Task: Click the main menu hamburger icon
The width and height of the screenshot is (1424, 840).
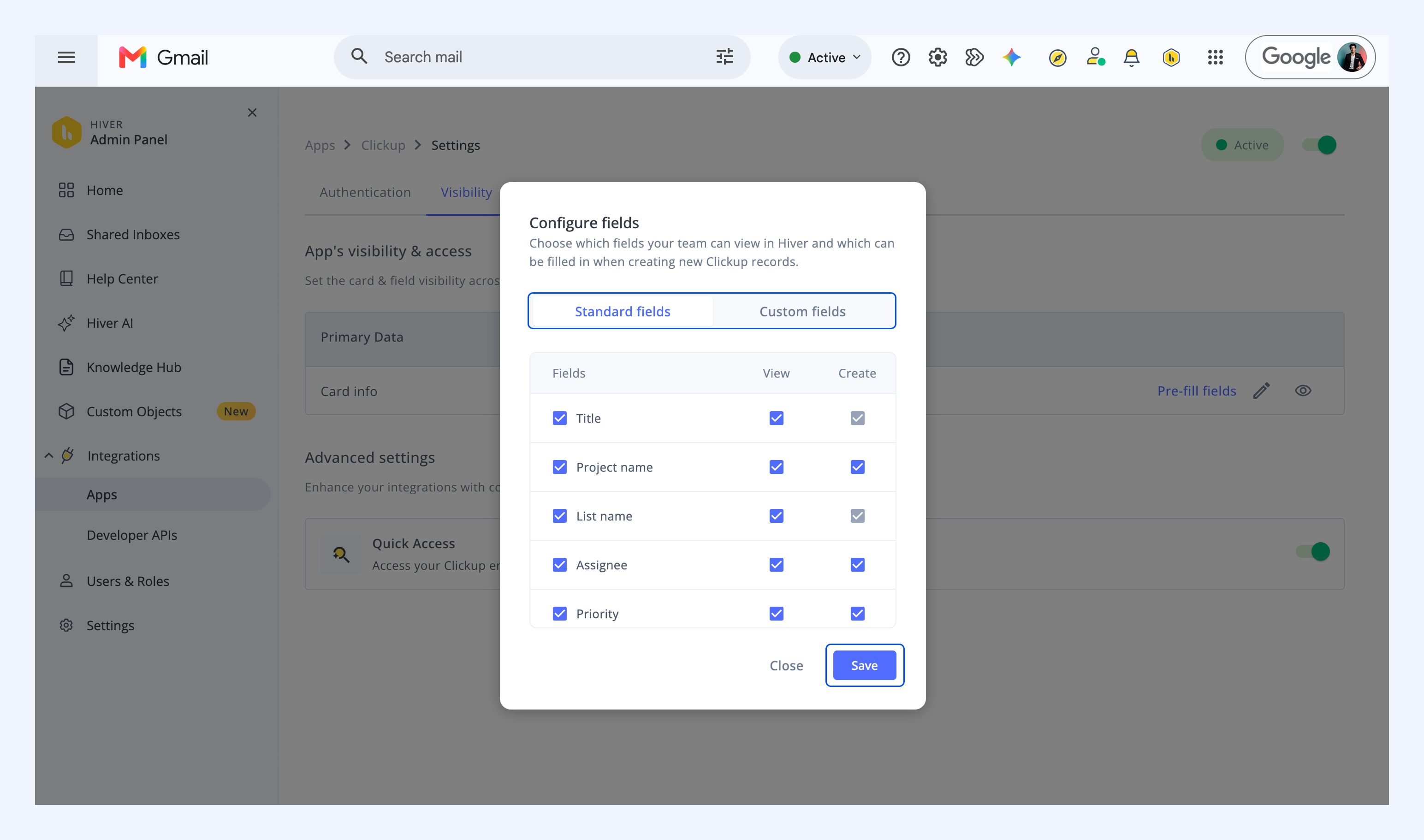Action: click(x=66, y=57)
